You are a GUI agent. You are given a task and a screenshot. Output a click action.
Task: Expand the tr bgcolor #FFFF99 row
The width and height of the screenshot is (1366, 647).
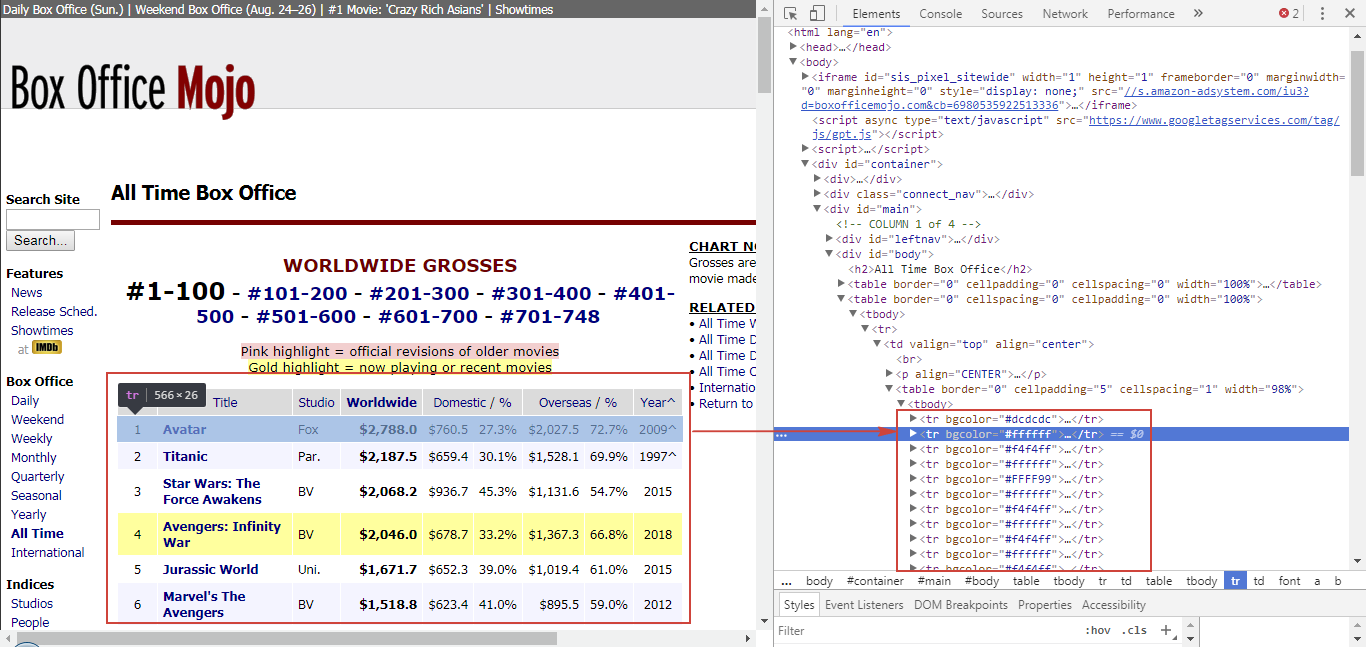point(913,479)
